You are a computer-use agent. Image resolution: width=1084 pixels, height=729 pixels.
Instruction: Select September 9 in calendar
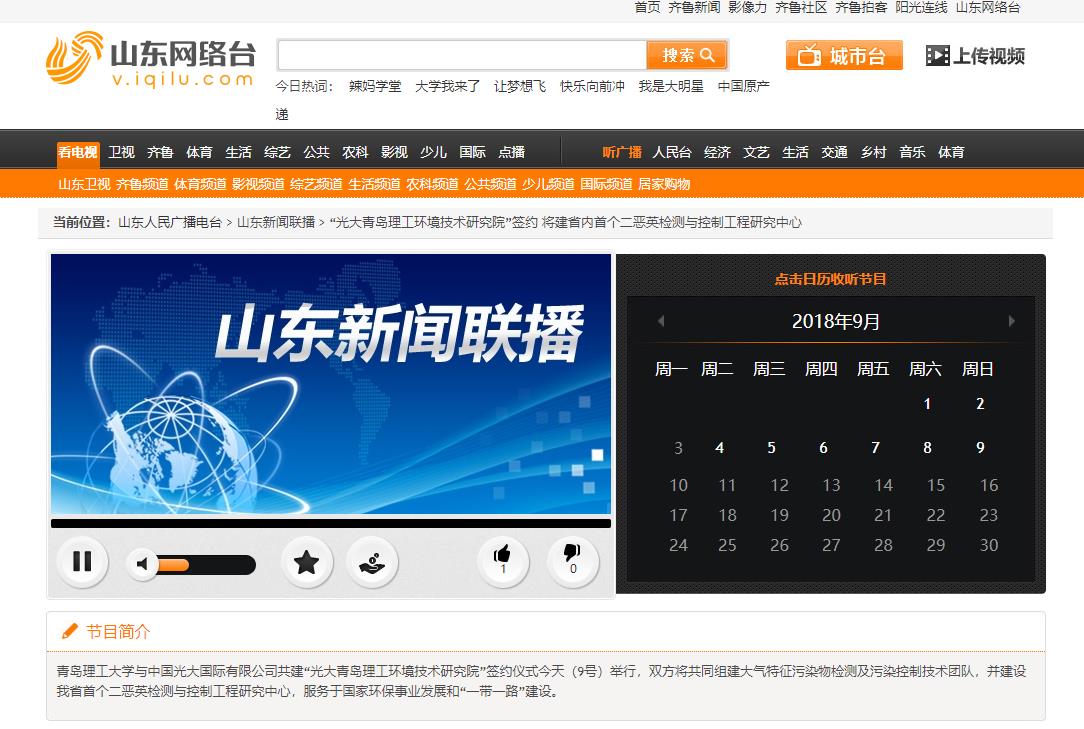point(980,448)
